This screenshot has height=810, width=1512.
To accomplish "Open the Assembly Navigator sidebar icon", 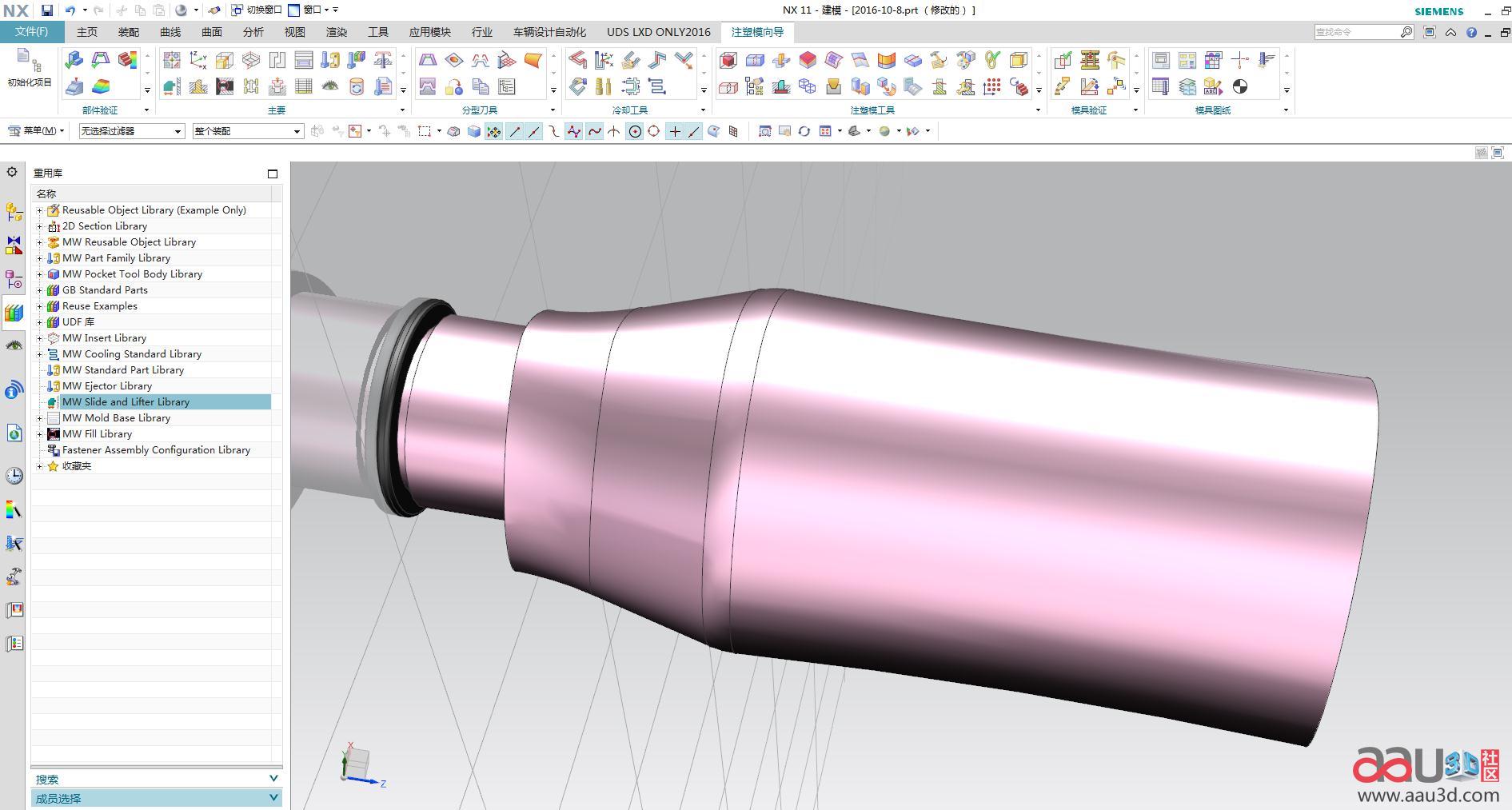I will (14, 212).
